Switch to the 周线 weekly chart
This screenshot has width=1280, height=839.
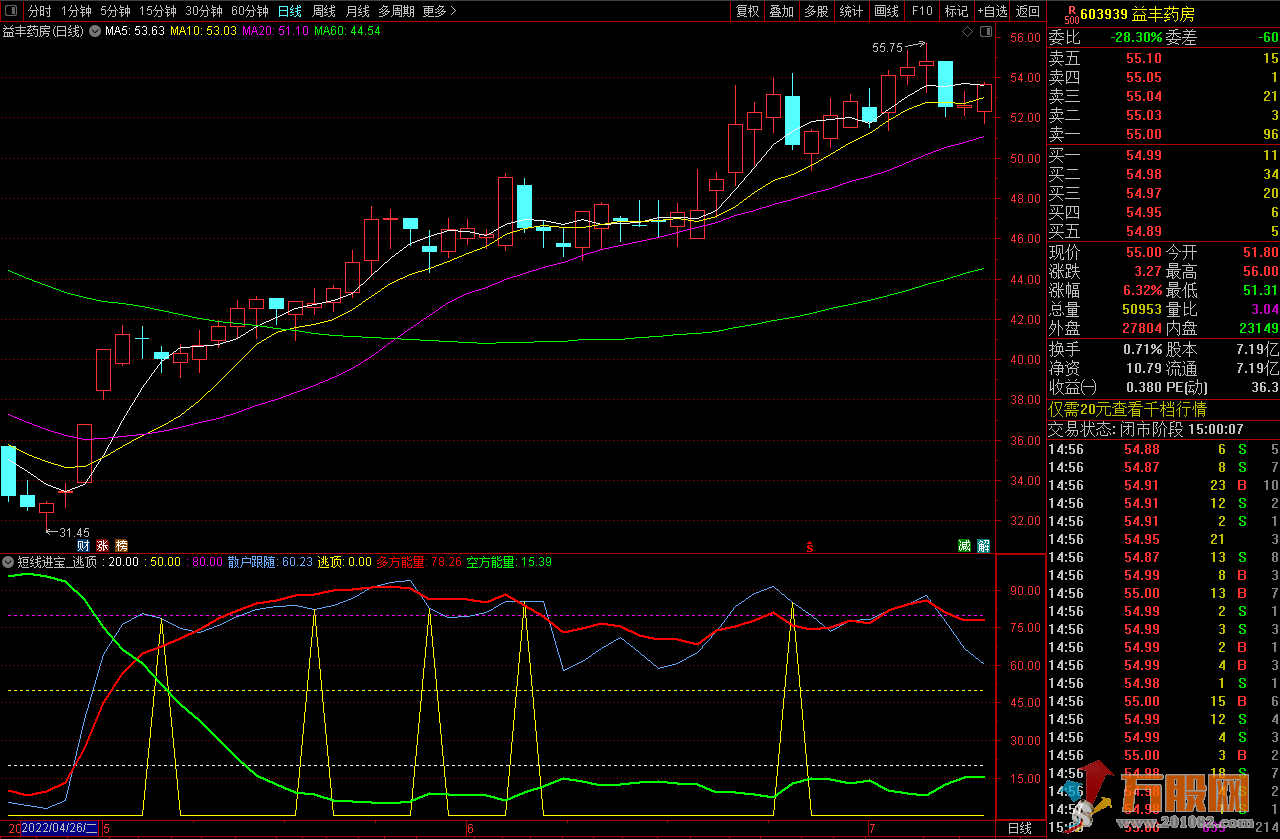324,11
